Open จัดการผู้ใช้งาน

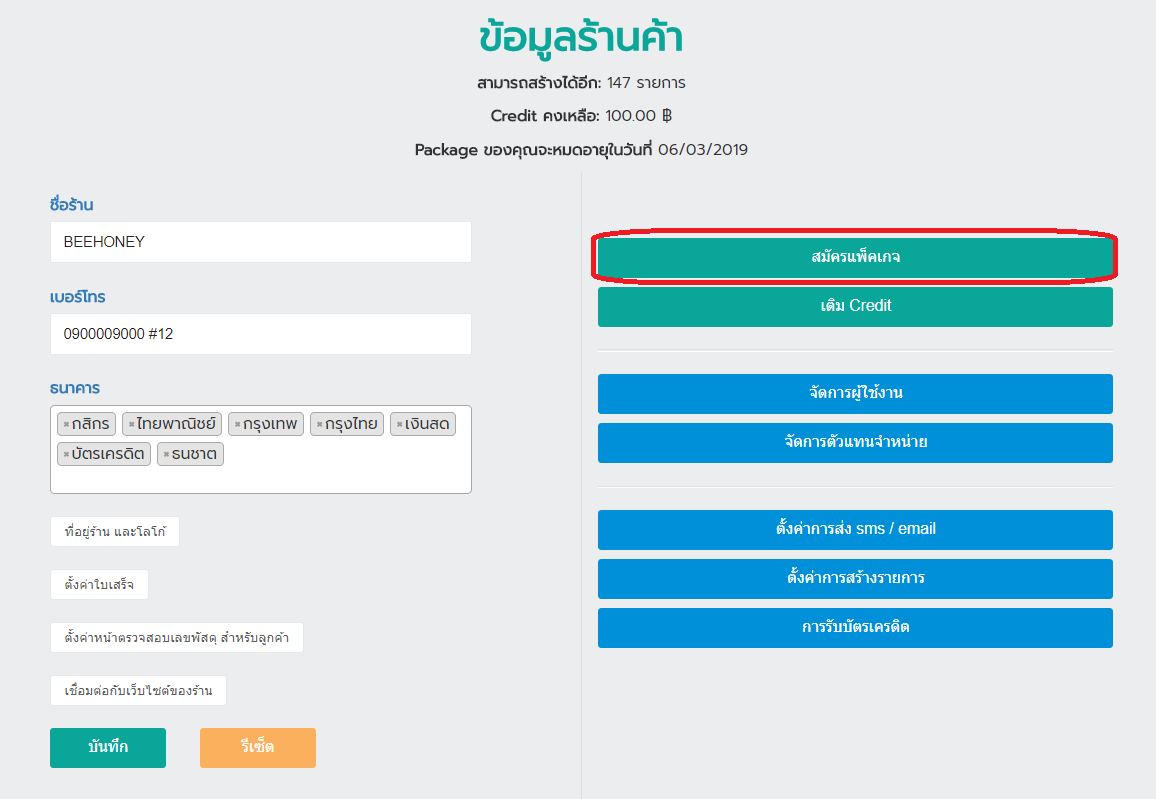coord(855,394)
